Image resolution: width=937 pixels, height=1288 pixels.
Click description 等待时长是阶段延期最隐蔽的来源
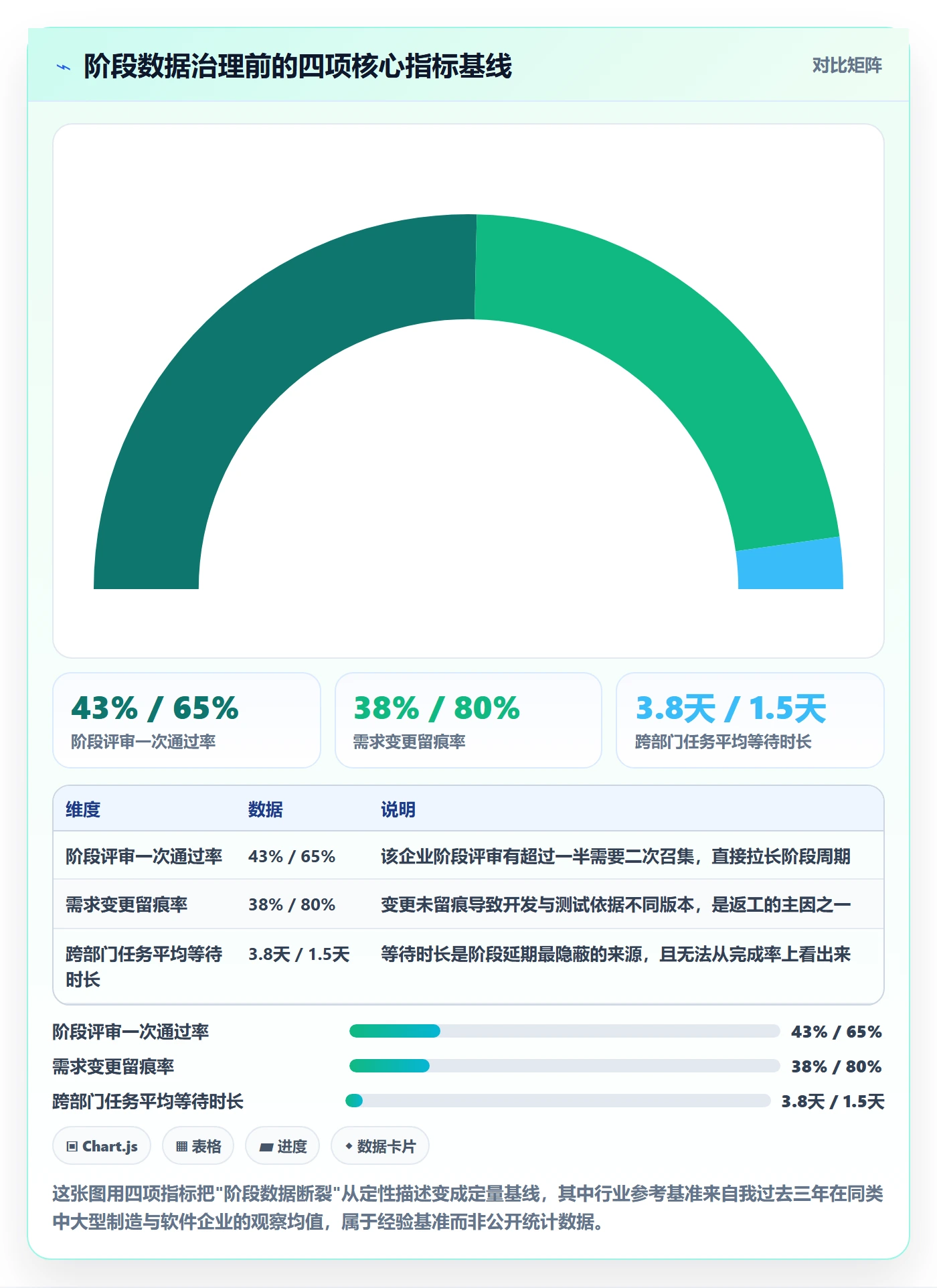coord(616,954)
